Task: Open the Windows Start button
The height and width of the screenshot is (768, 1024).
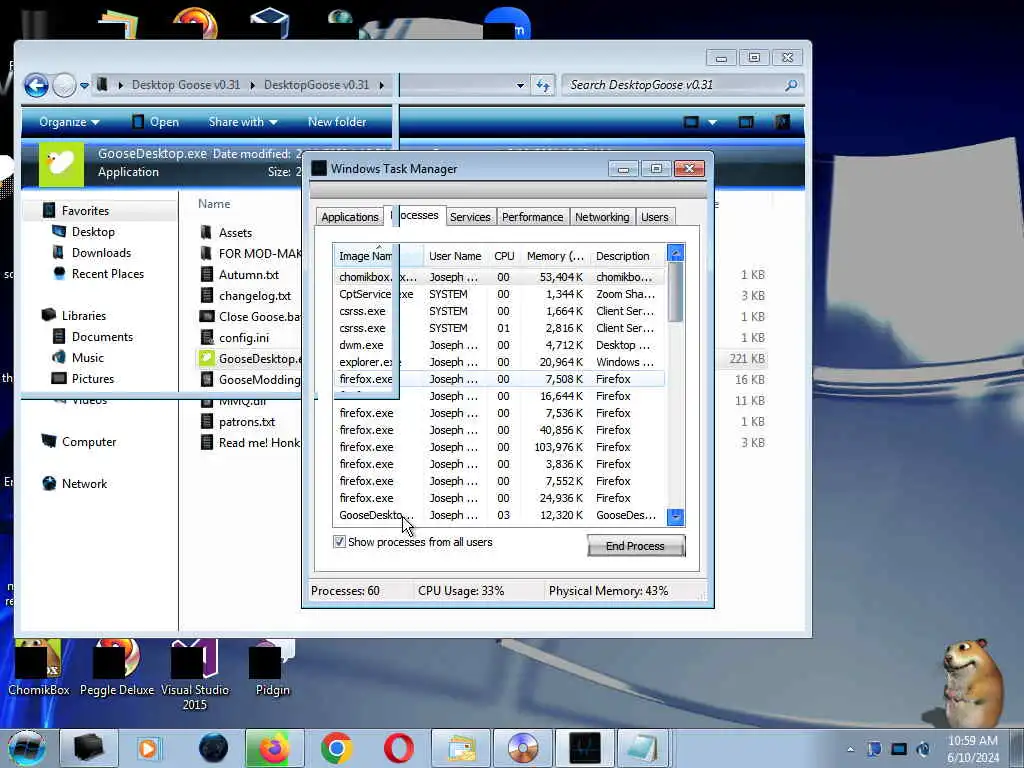Action: [x=27, y=748]
